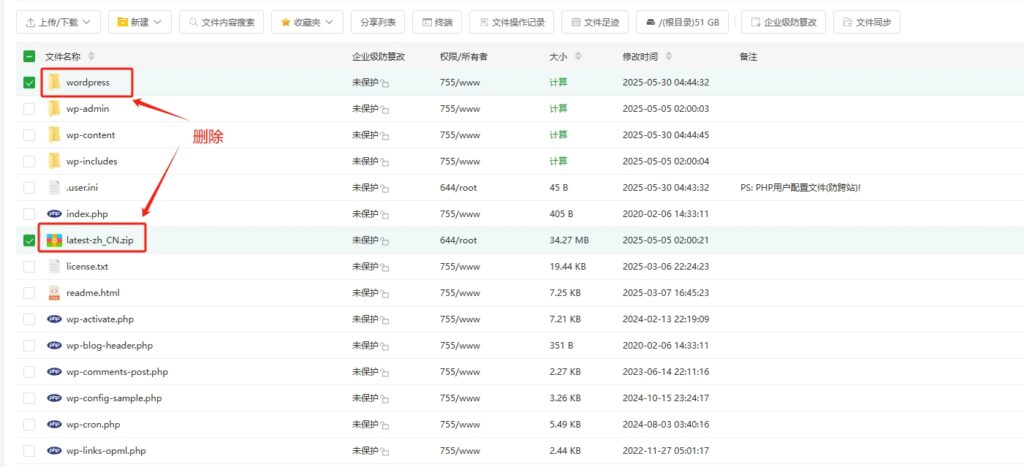The width and height of the screenshot is (1024, 467).
Task: Open the 终端 terminal button
Action: coord(436,21)
